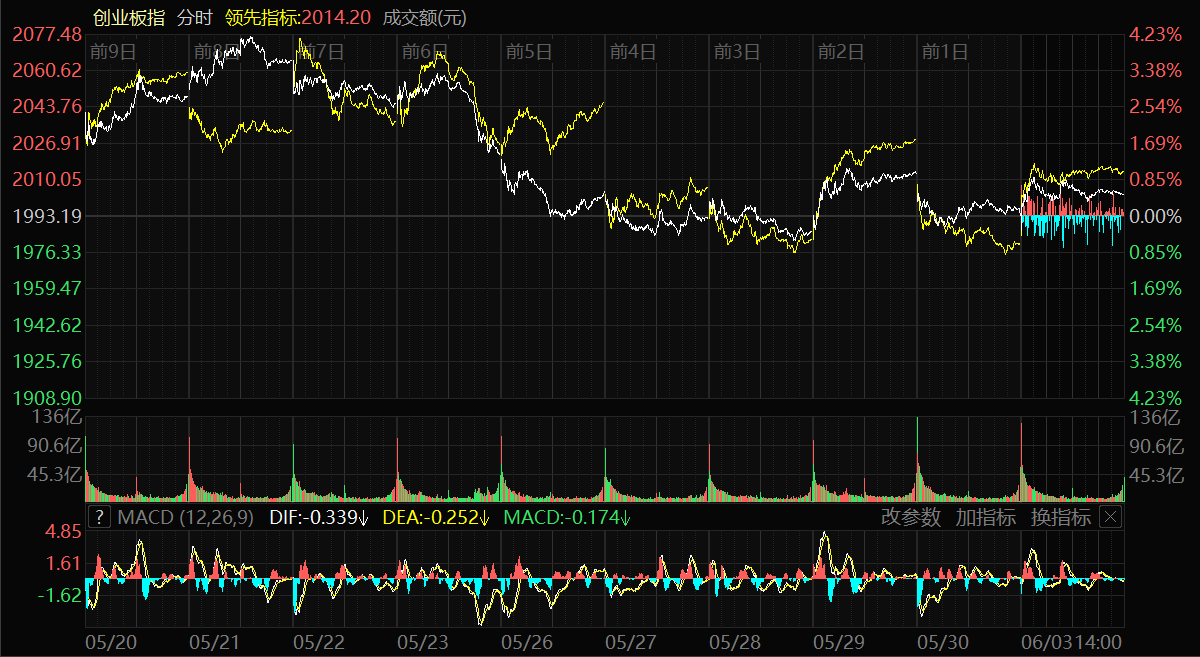The image size is (1200, 657).
Task: Click the 2026.91 price axis label
Action: [x=47, y=143]
